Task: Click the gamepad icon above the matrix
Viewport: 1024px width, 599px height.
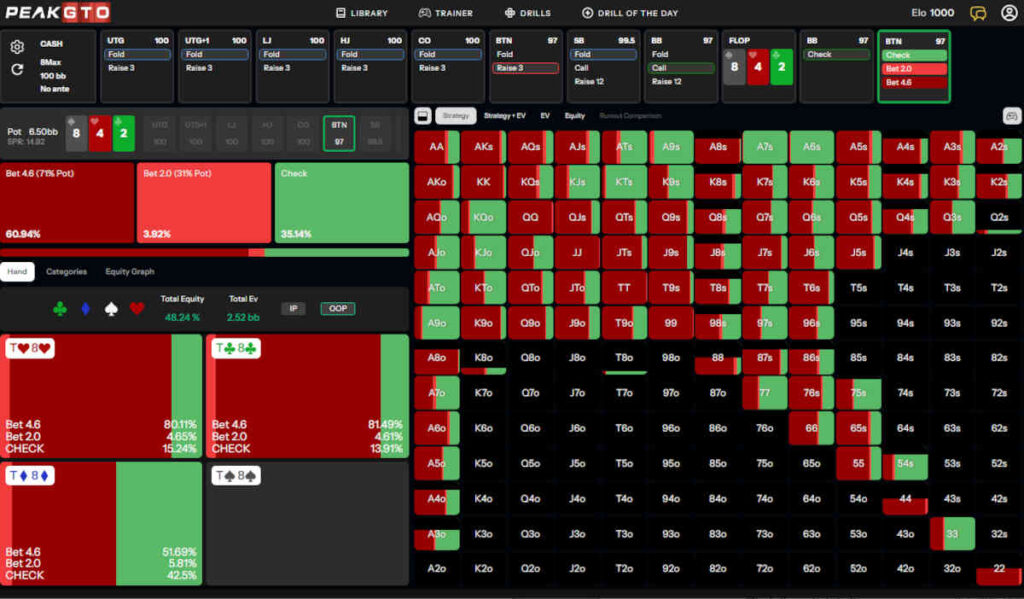Action: coord(1010,116)
